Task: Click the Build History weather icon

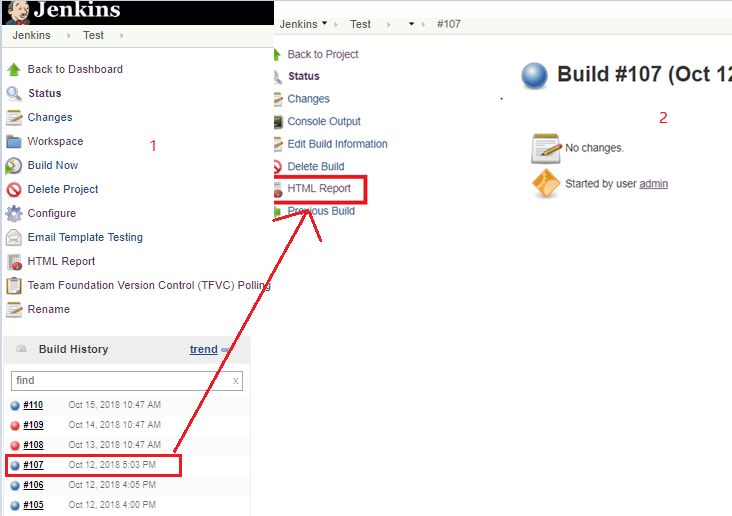Action: (21, 349)
